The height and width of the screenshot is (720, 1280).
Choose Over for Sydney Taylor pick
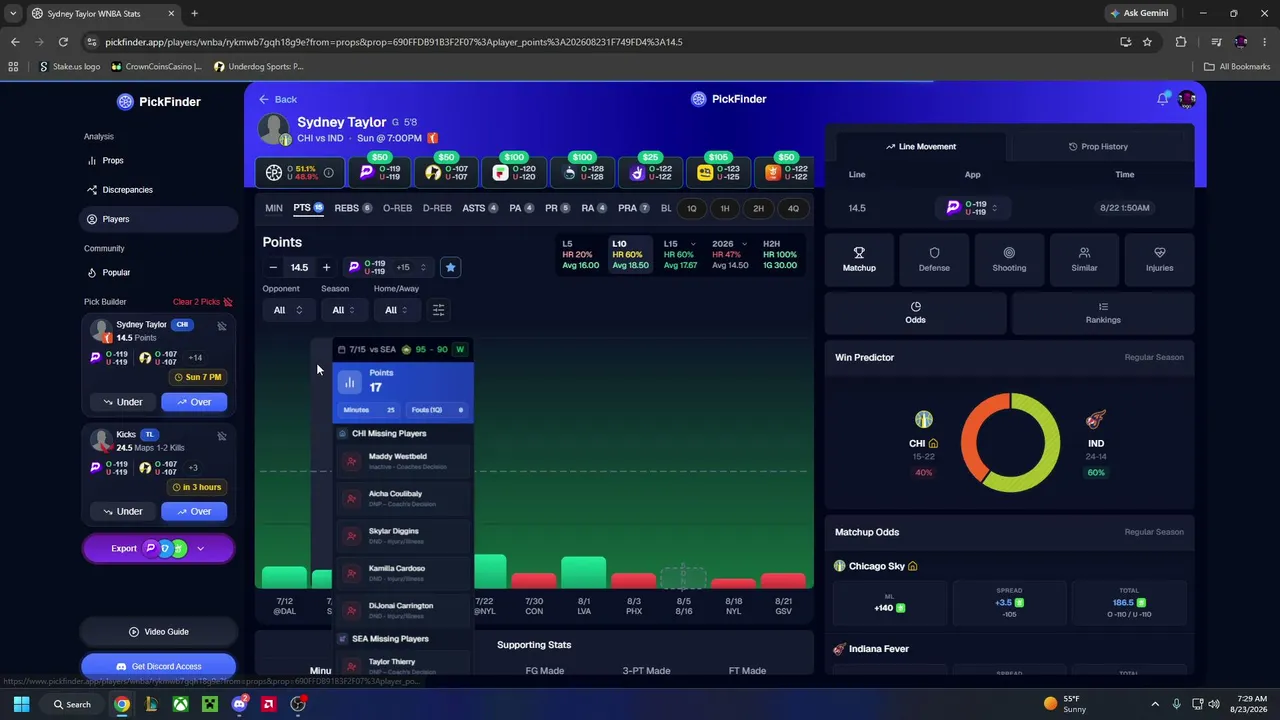coord(194,402)
